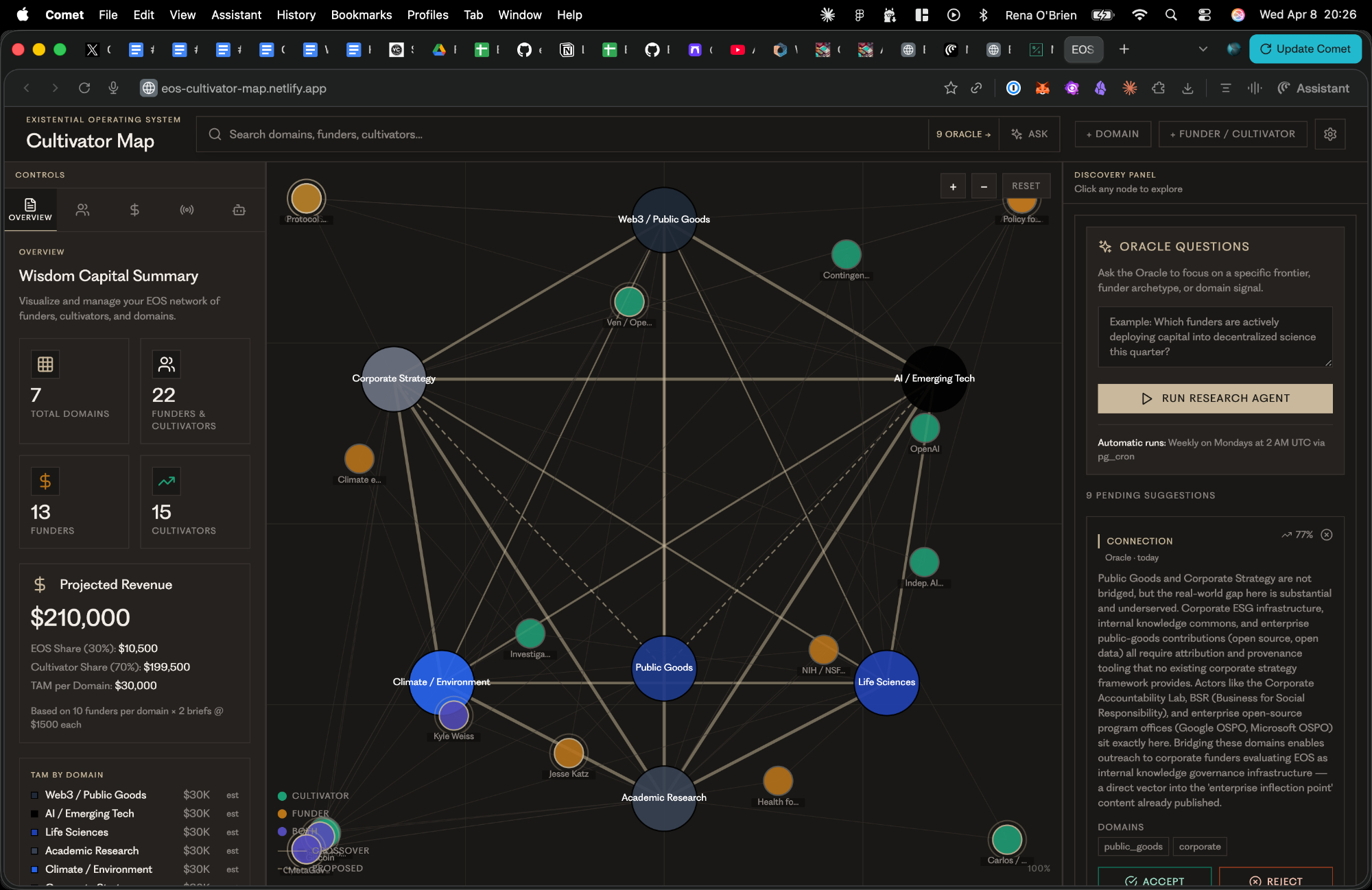The height and width of the screenshot is (890, 1372).
Task: Select the Overview controls tab
Action: click(30, 210)
